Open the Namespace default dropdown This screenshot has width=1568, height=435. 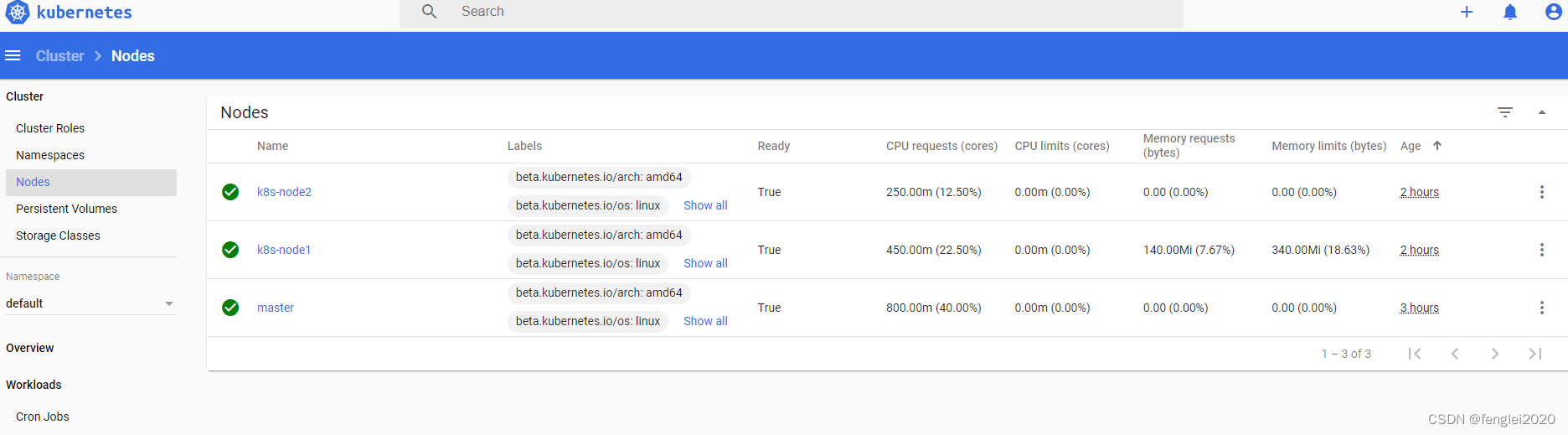90,303
